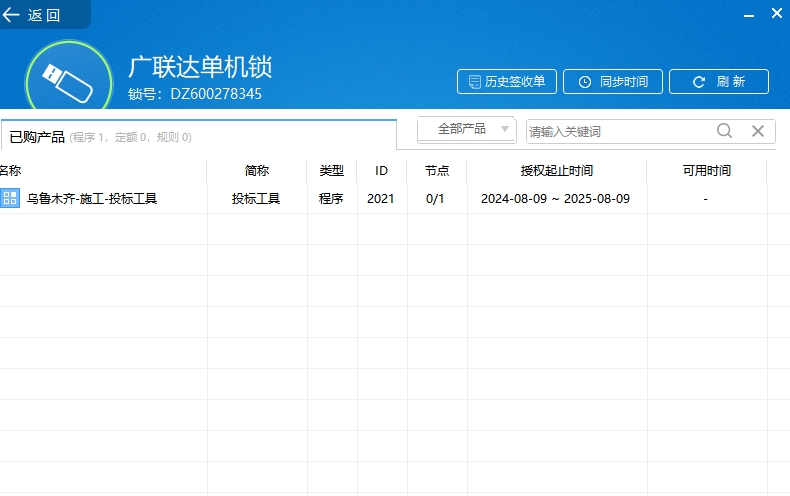Open 历史签收单 history receipts
The width and height of the screenshot is (790, 496).
click(507, 82)
